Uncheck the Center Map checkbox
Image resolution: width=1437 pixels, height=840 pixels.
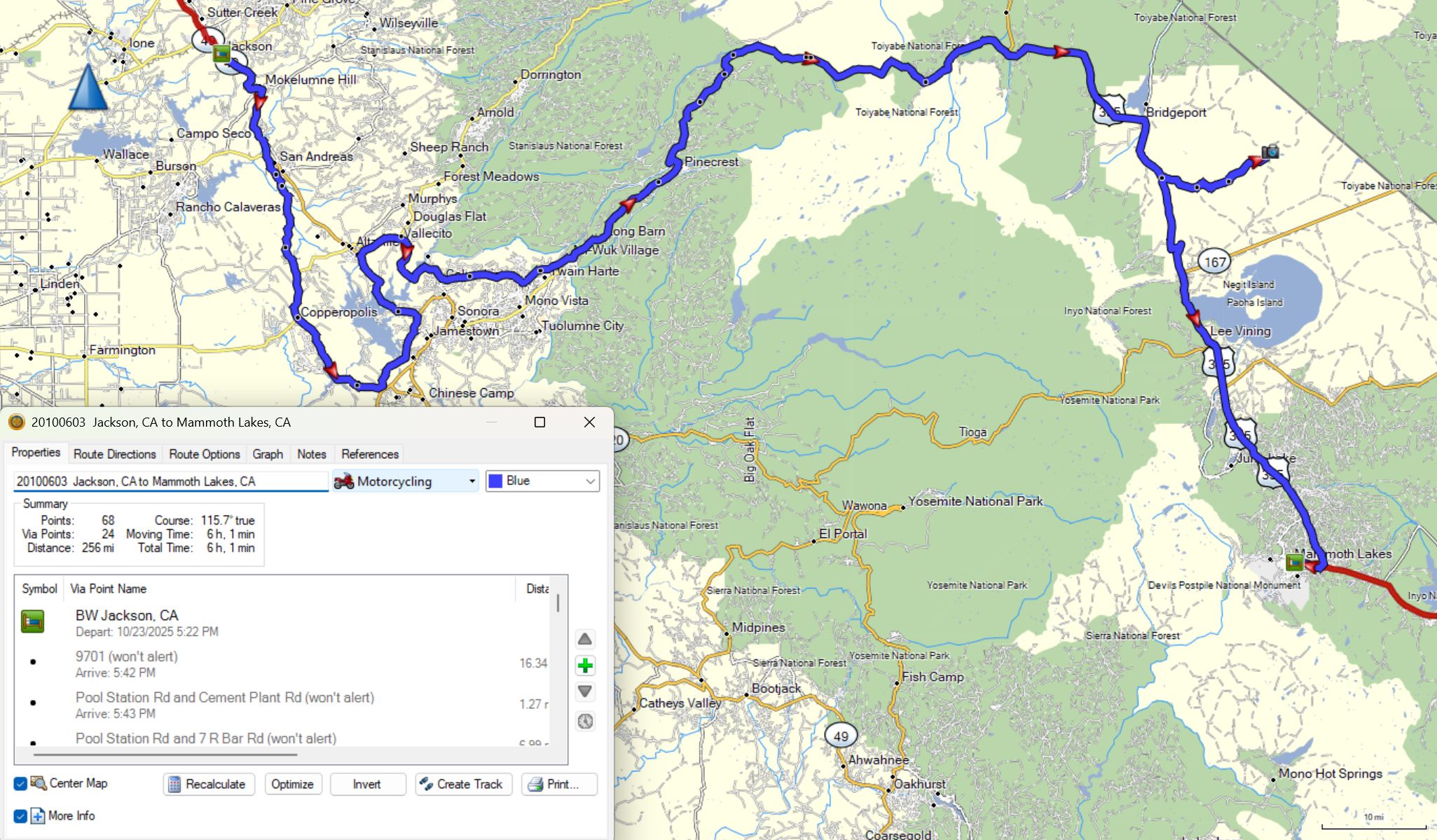(20, 783)
